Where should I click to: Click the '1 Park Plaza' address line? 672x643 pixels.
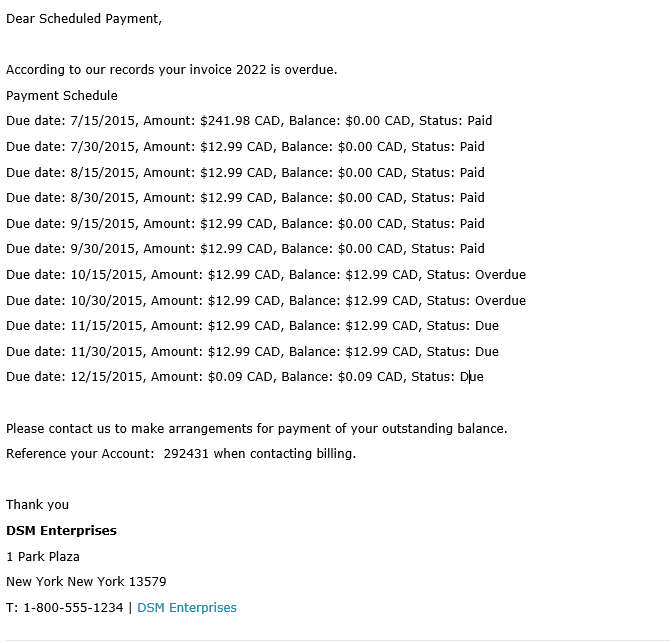tap(43, 556)
